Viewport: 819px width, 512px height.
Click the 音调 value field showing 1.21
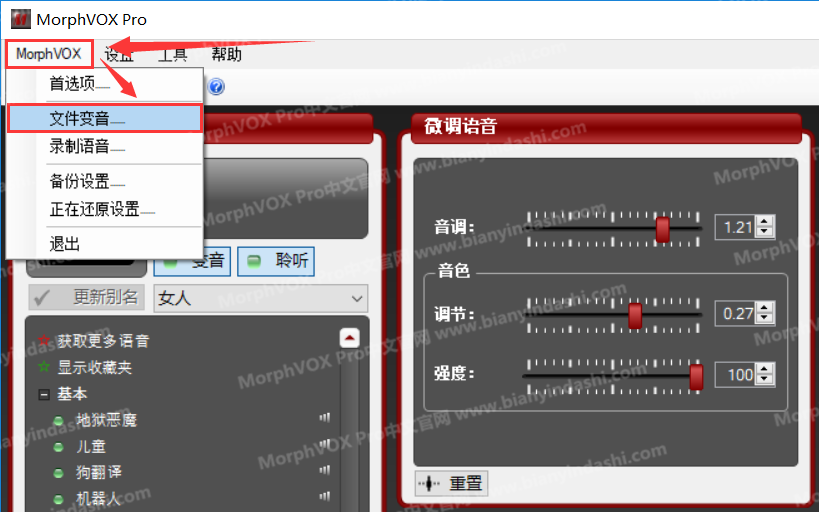coord(736,227)
